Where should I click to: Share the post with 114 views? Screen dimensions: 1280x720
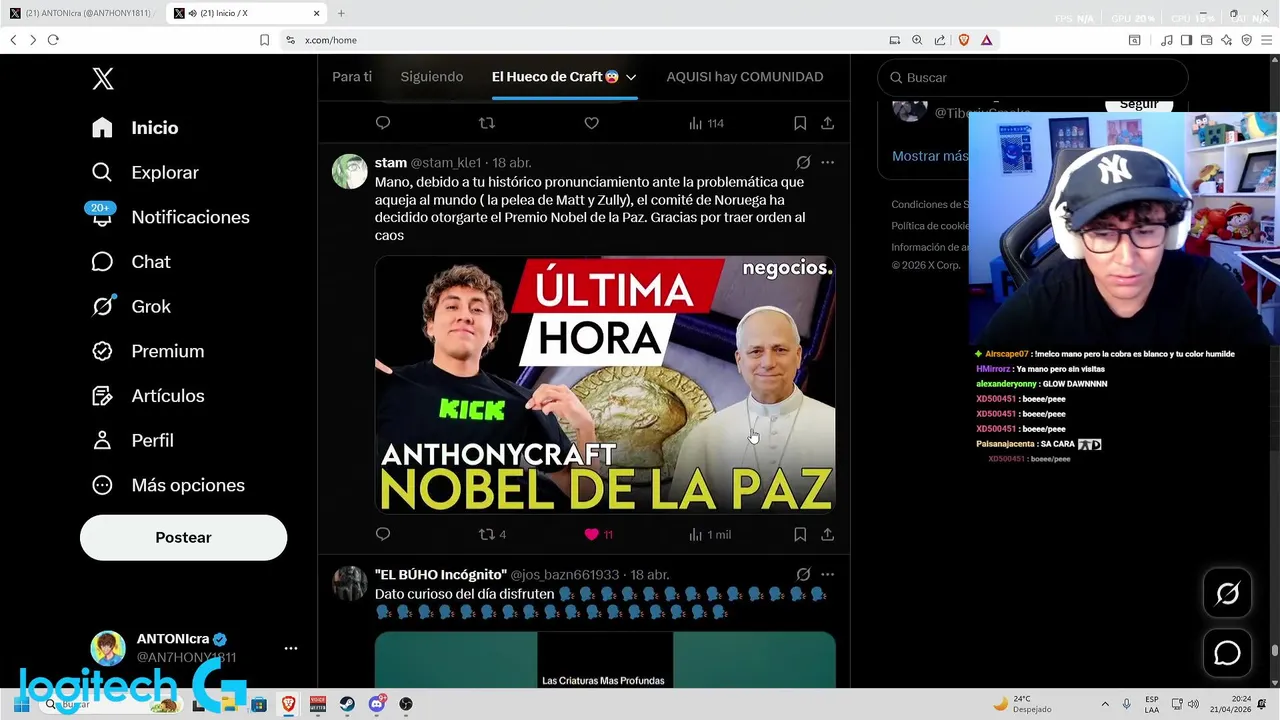click(828, 123)
